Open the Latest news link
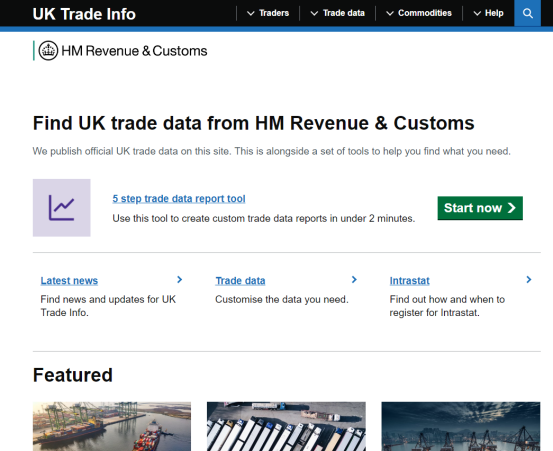This screenshot has height=451, width=553. pyautogui.click(x=69, y=281)
